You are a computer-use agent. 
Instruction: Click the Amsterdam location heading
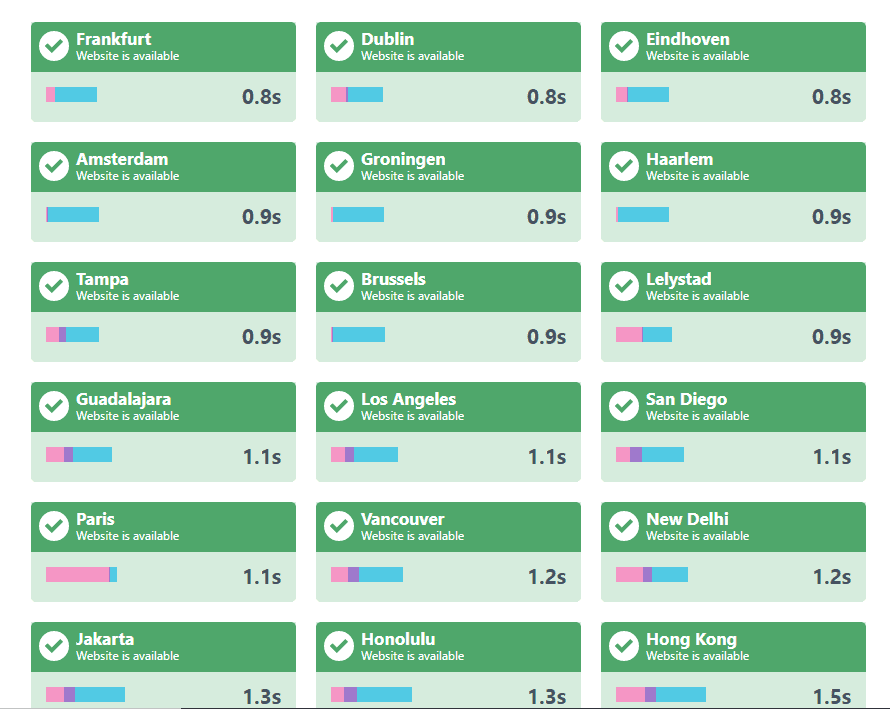(122, 159)
